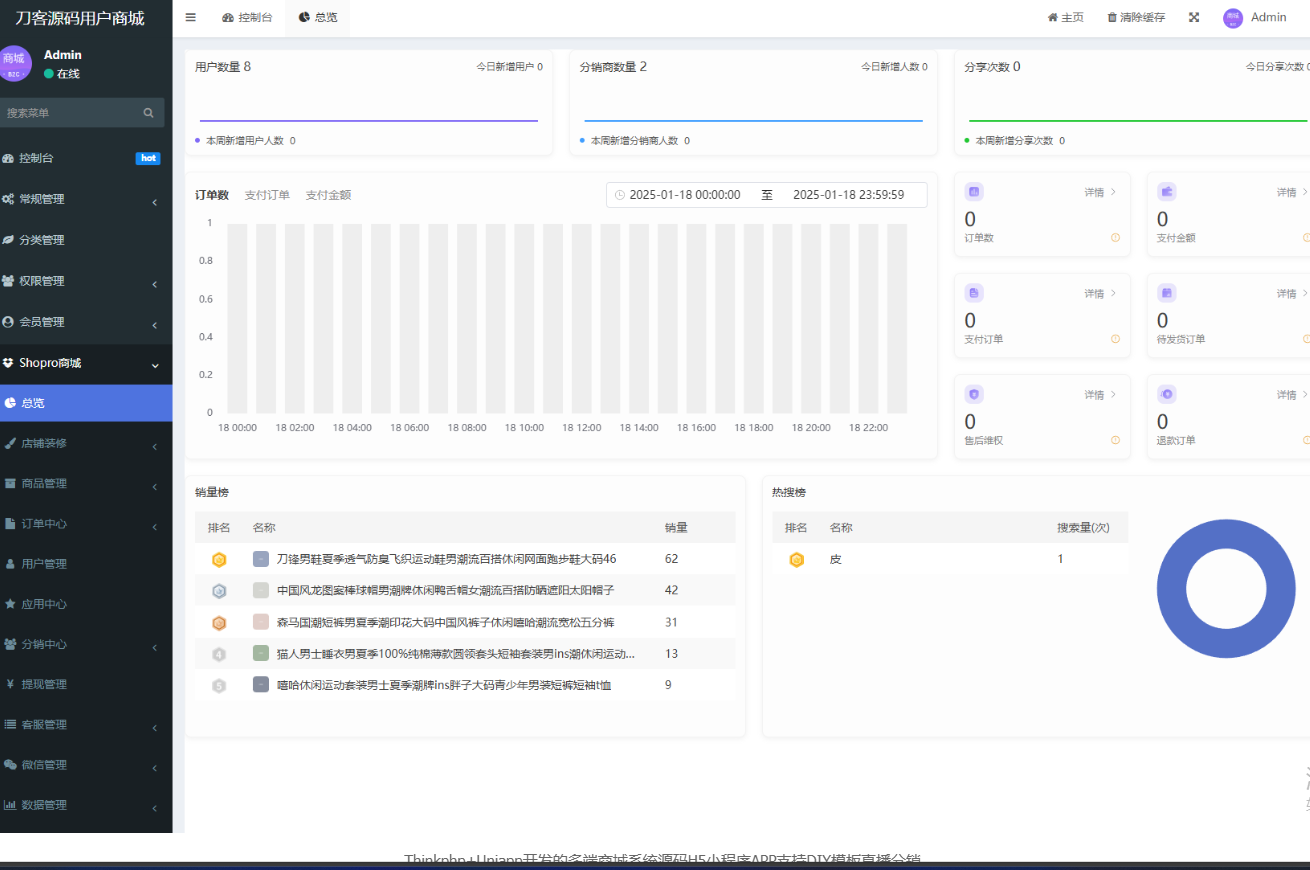Screen dimensions: 1310x870
Task: Expand the 会员管理 sidebar menu
Action: (86, 322)
